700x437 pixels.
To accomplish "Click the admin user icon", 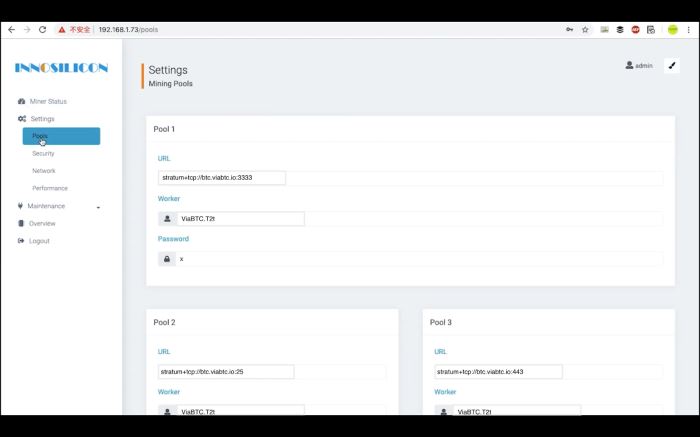I will (629, 65).
